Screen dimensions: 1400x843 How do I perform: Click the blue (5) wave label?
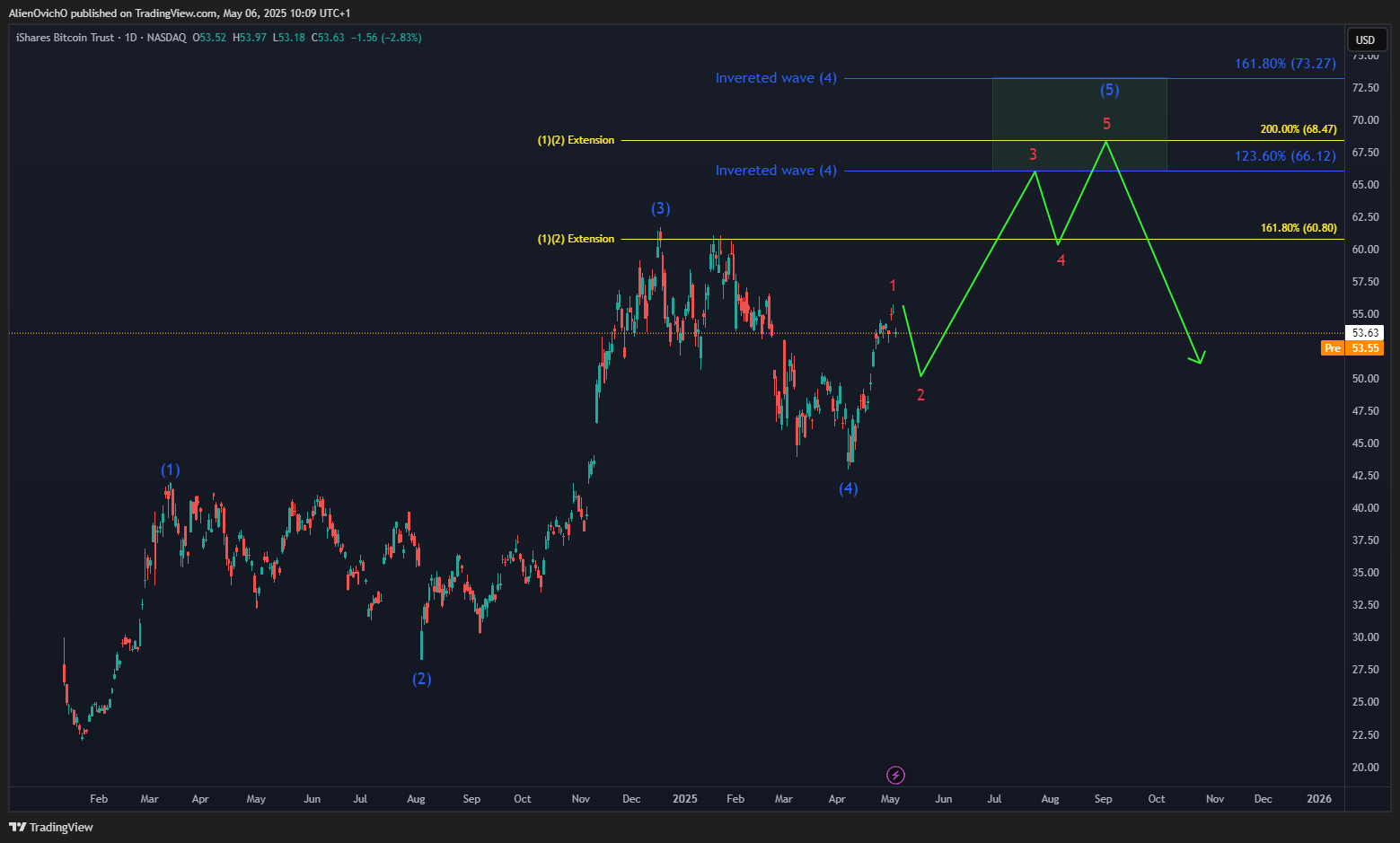1110,90
